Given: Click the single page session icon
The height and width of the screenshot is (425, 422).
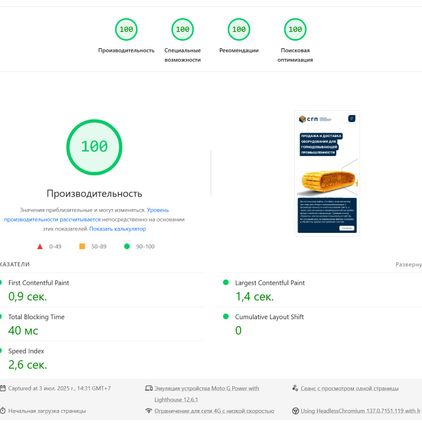Looking at the screenshot, I should click(295, 388).
